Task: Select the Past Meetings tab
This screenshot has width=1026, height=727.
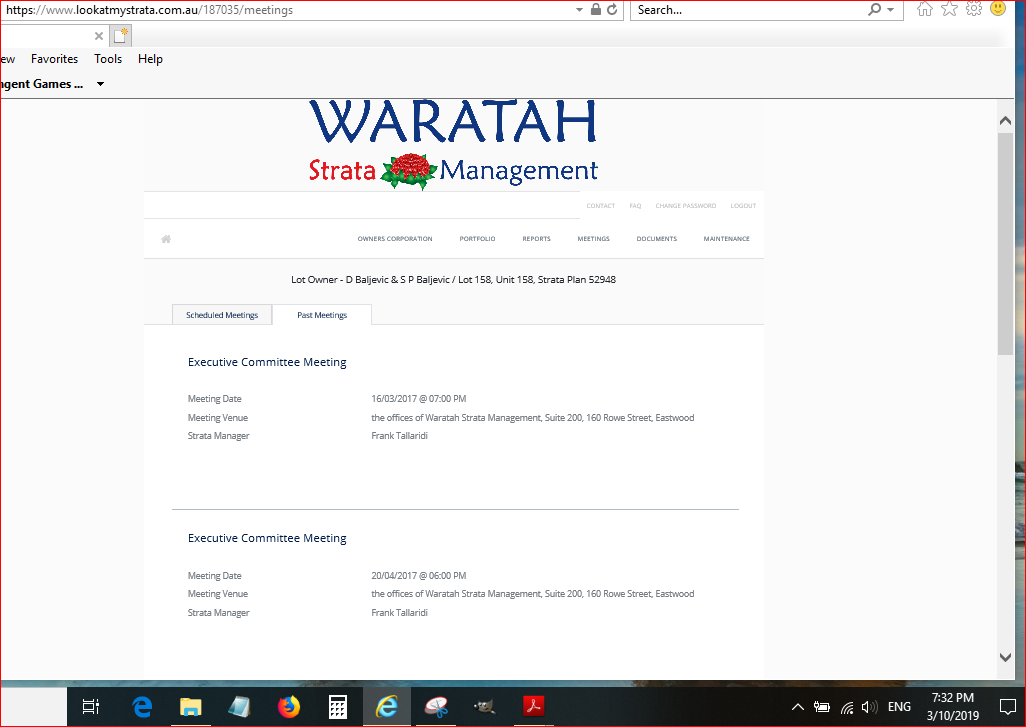Action: [x=322, y=315]
